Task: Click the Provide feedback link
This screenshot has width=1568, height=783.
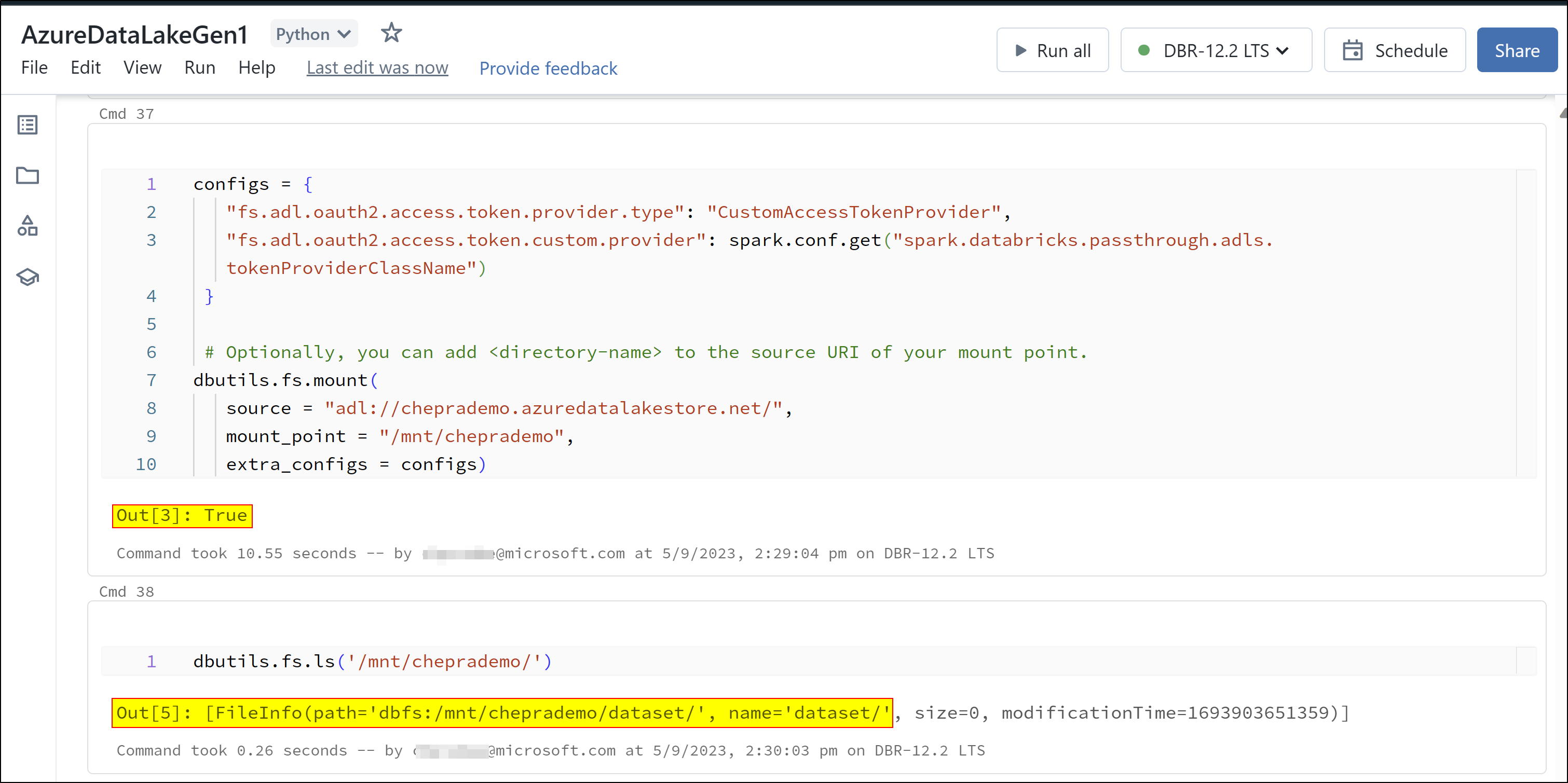Action: (x=548, y=68)
